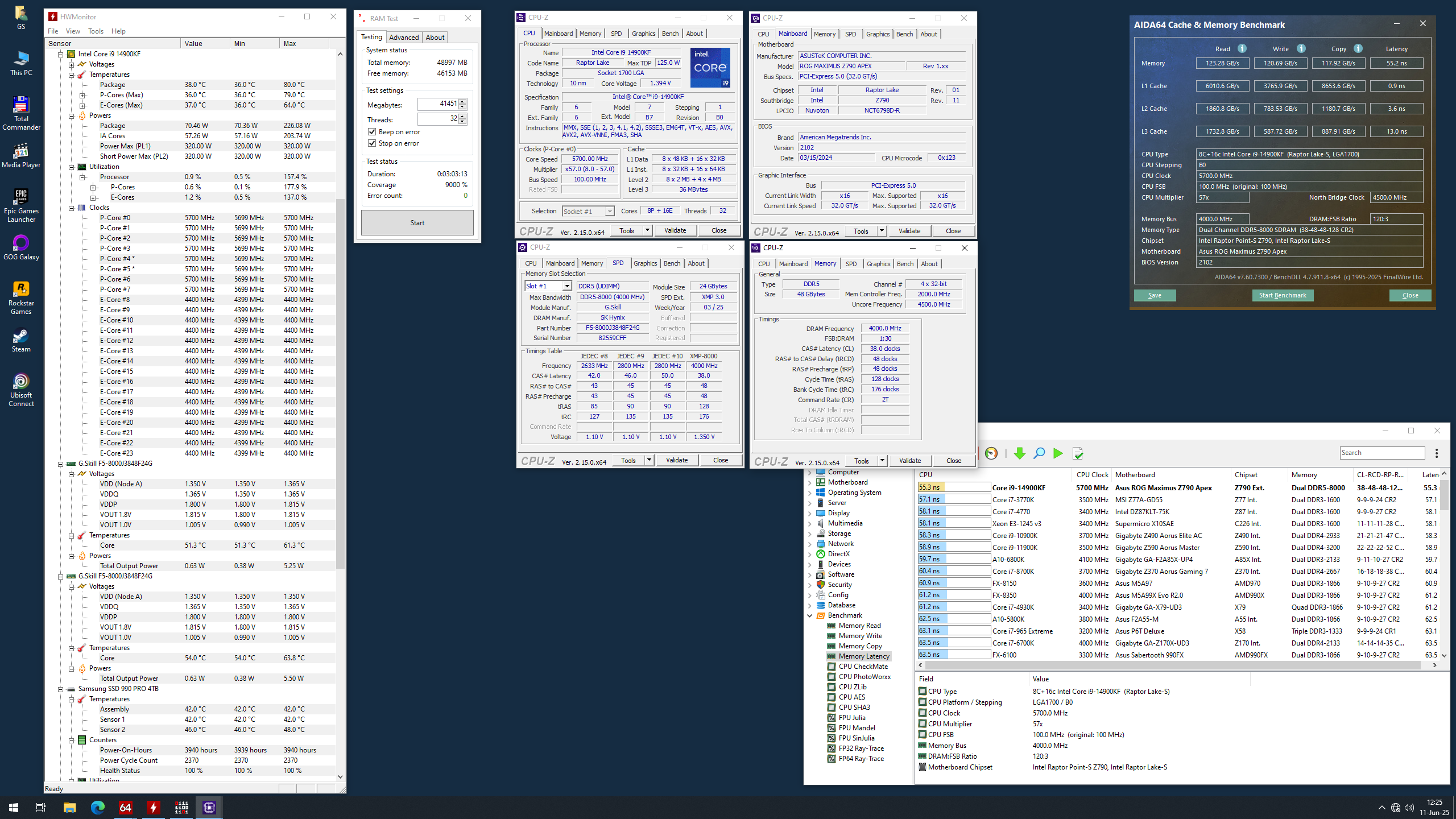Expand the E-Cores utilization node in HWMonitor
Viewport: 1456px width, 819px height.
pos(93,198)
